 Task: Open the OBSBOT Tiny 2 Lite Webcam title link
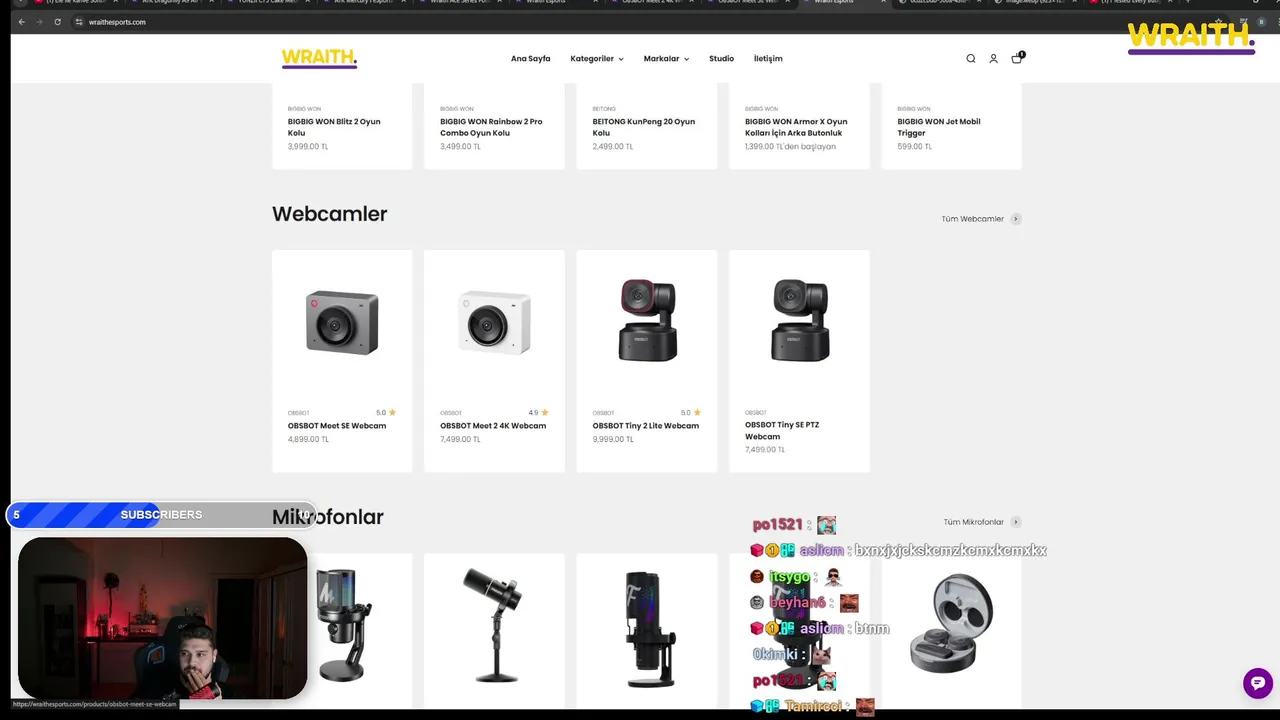(645, 426)
